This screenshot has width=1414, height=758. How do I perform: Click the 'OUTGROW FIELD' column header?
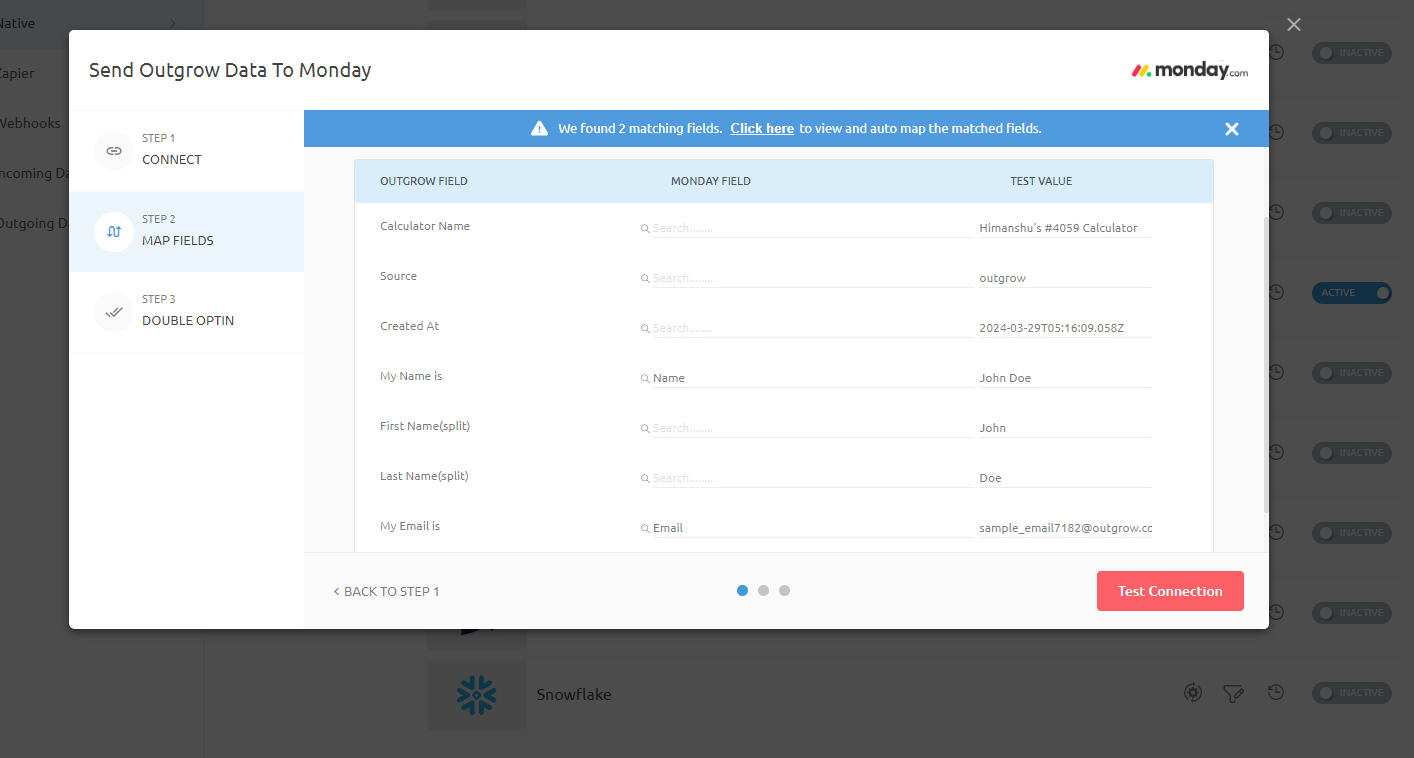tap(424, 181)
